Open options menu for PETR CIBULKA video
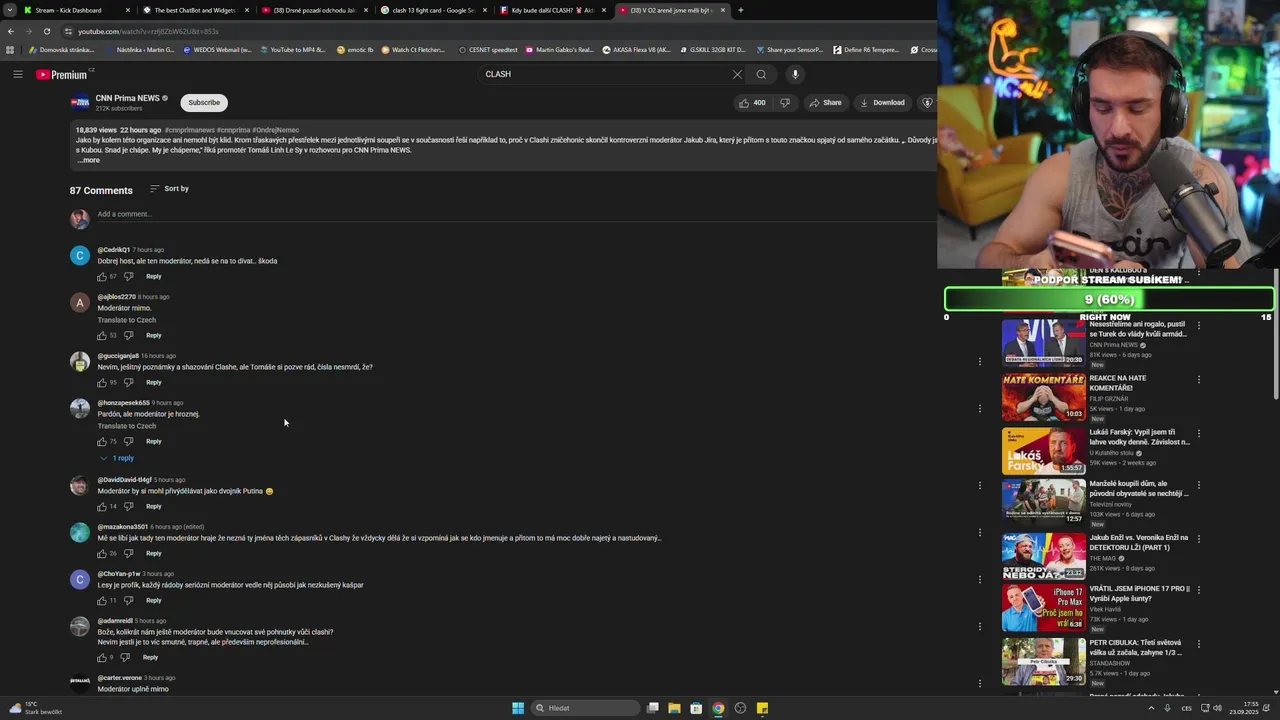 pos(1198,644)
